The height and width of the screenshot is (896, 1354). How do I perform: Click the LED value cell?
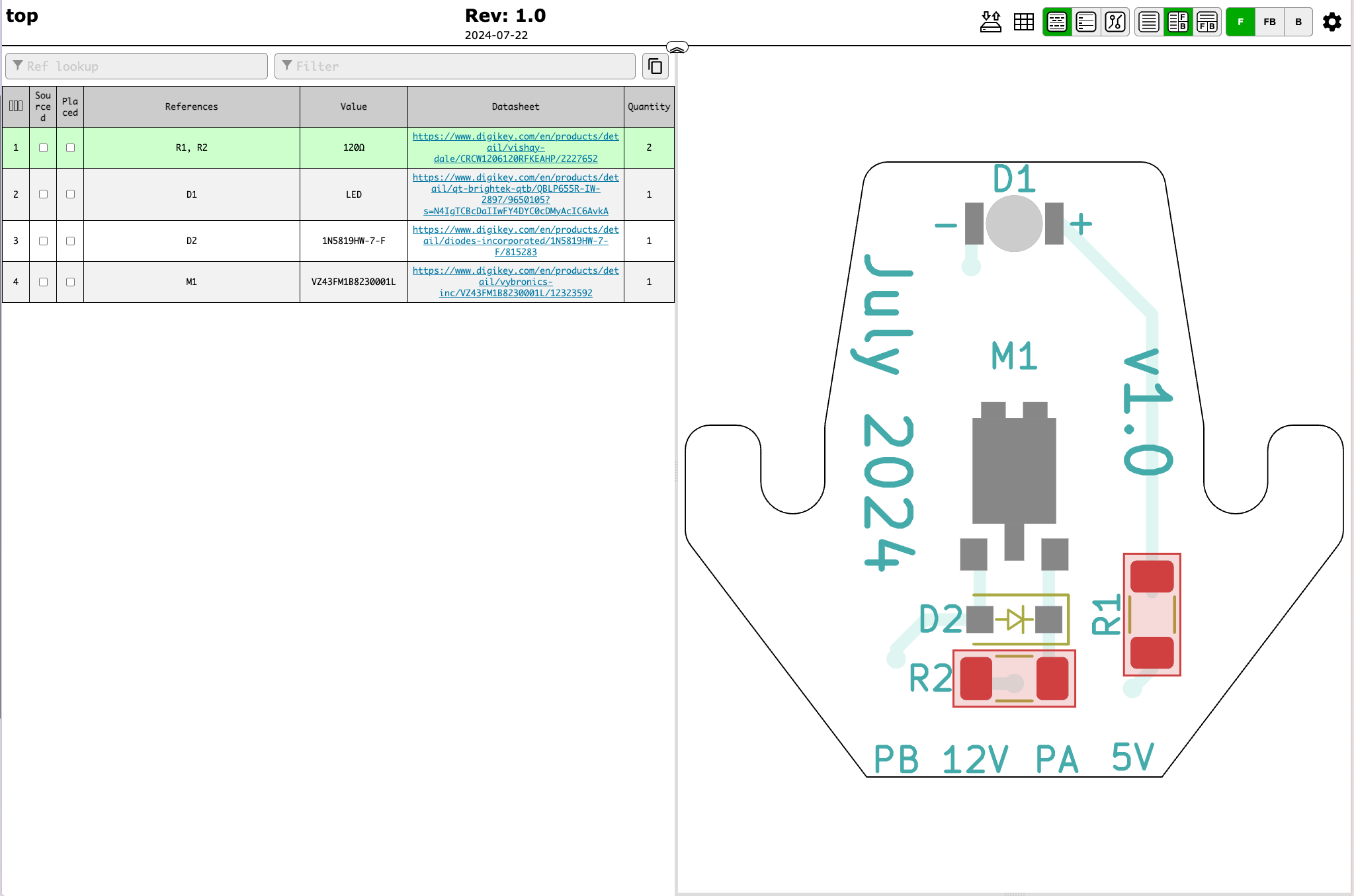tap(354, 194)
